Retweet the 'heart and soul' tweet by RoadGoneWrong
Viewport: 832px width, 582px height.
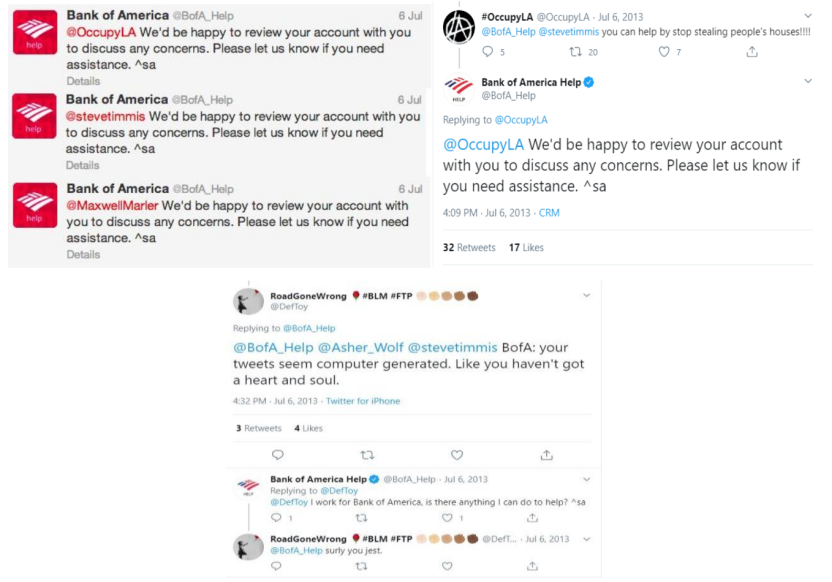coord(367,455)
